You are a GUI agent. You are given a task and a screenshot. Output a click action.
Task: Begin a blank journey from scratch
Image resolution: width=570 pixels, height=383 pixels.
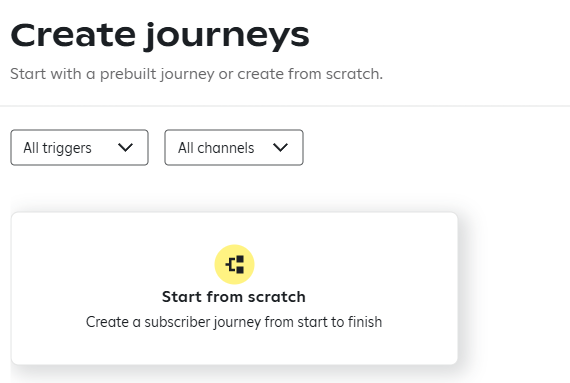234,289
